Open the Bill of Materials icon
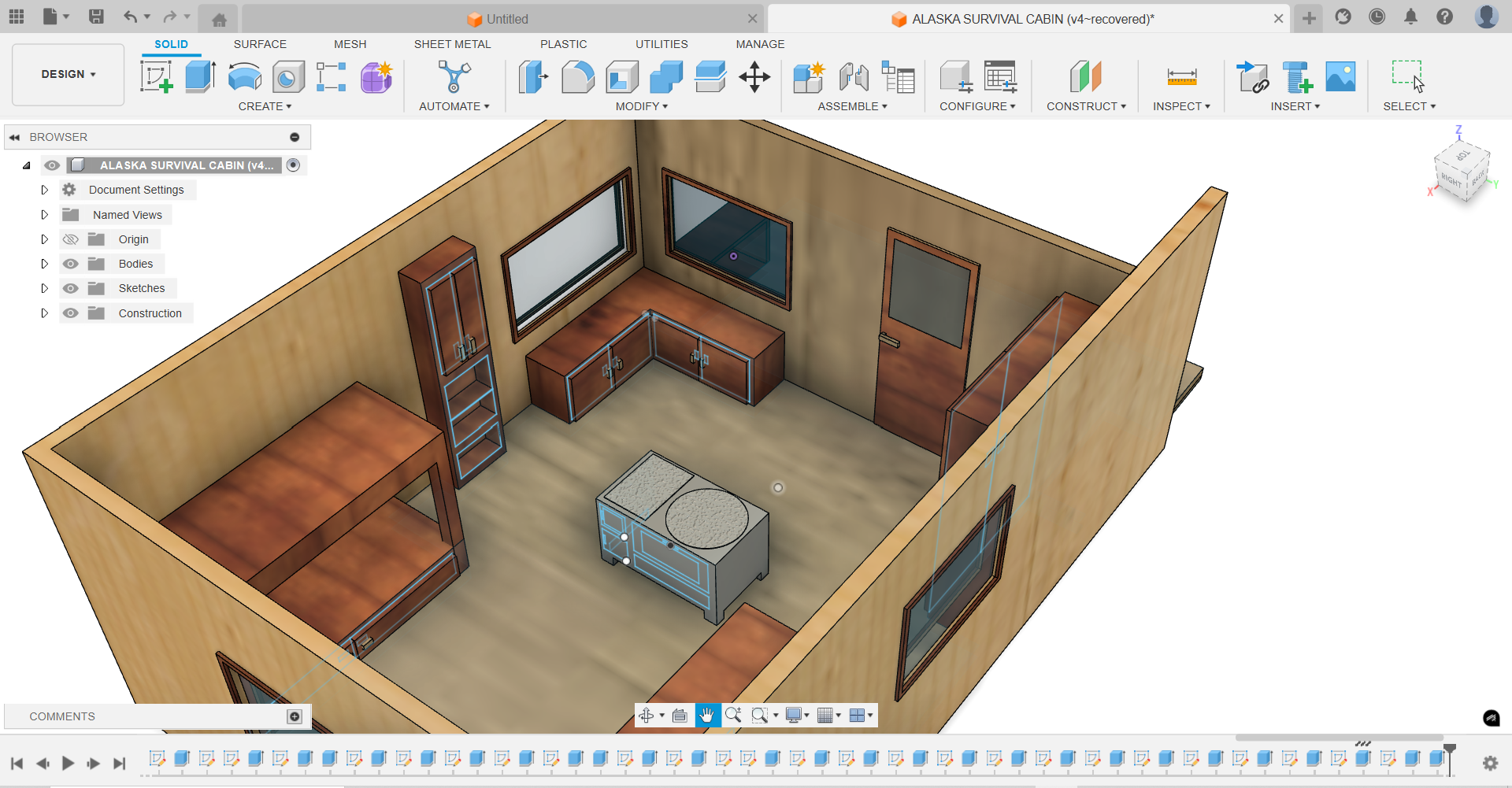Viewport: 1512px width, 788px height. tap(898, 77)
